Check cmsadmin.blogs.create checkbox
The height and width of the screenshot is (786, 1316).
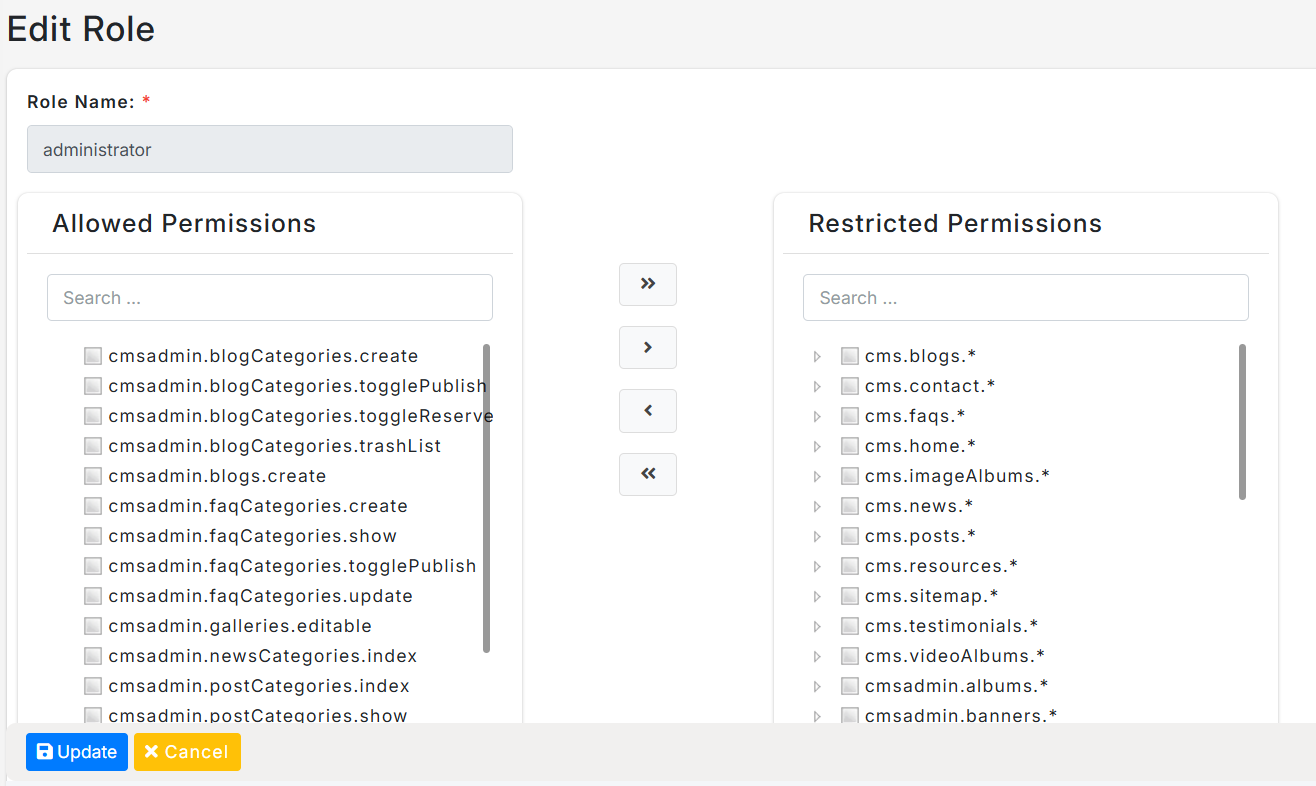click(x=93, y=476)
